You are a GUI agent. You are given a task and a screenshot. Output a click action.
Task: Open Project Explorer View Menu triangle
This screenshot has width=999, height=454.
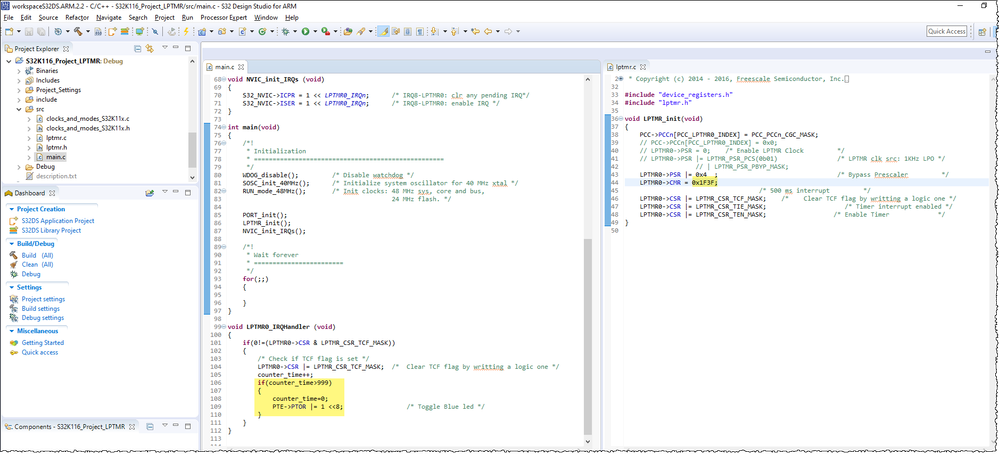tap(164, 48)
